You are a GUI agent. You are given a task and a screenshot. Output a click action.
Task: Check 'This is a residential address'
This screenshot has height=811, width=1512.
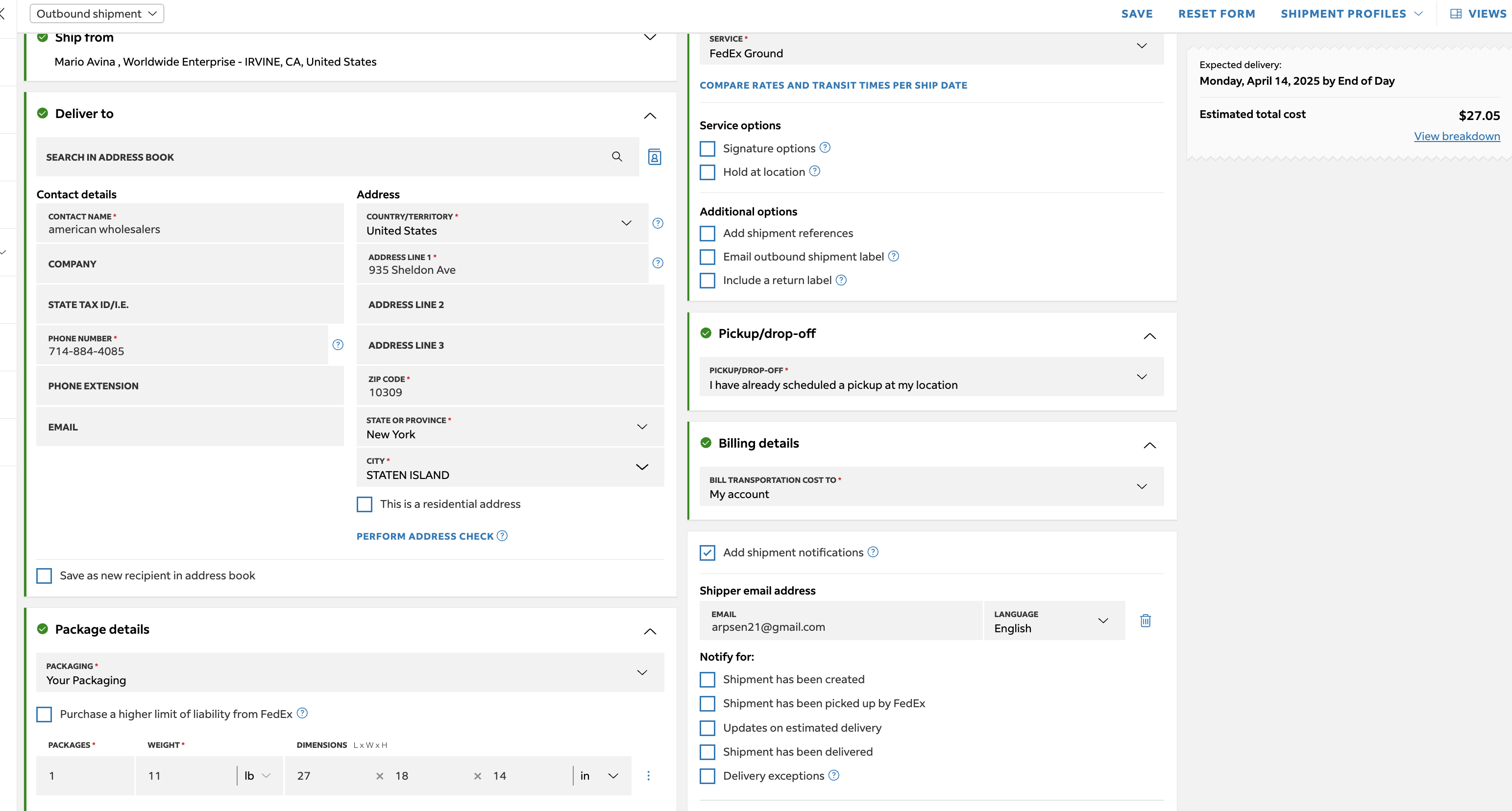click(365, 504)
